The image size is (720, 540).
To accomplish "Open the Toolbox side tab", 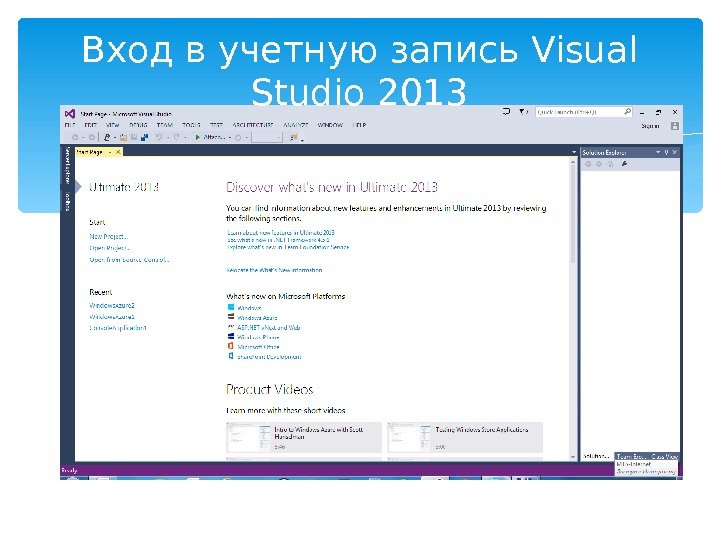I will 68,201.
